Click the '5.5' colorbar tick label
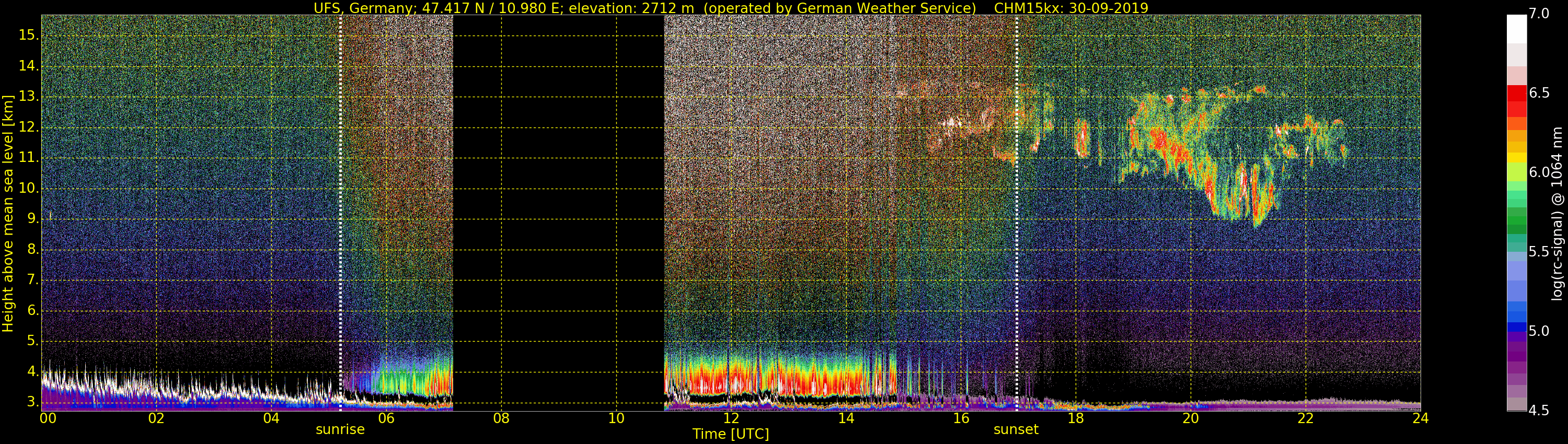This screenshot has width=1568, height=444. pyautogui.click(x=1539, y=252)
